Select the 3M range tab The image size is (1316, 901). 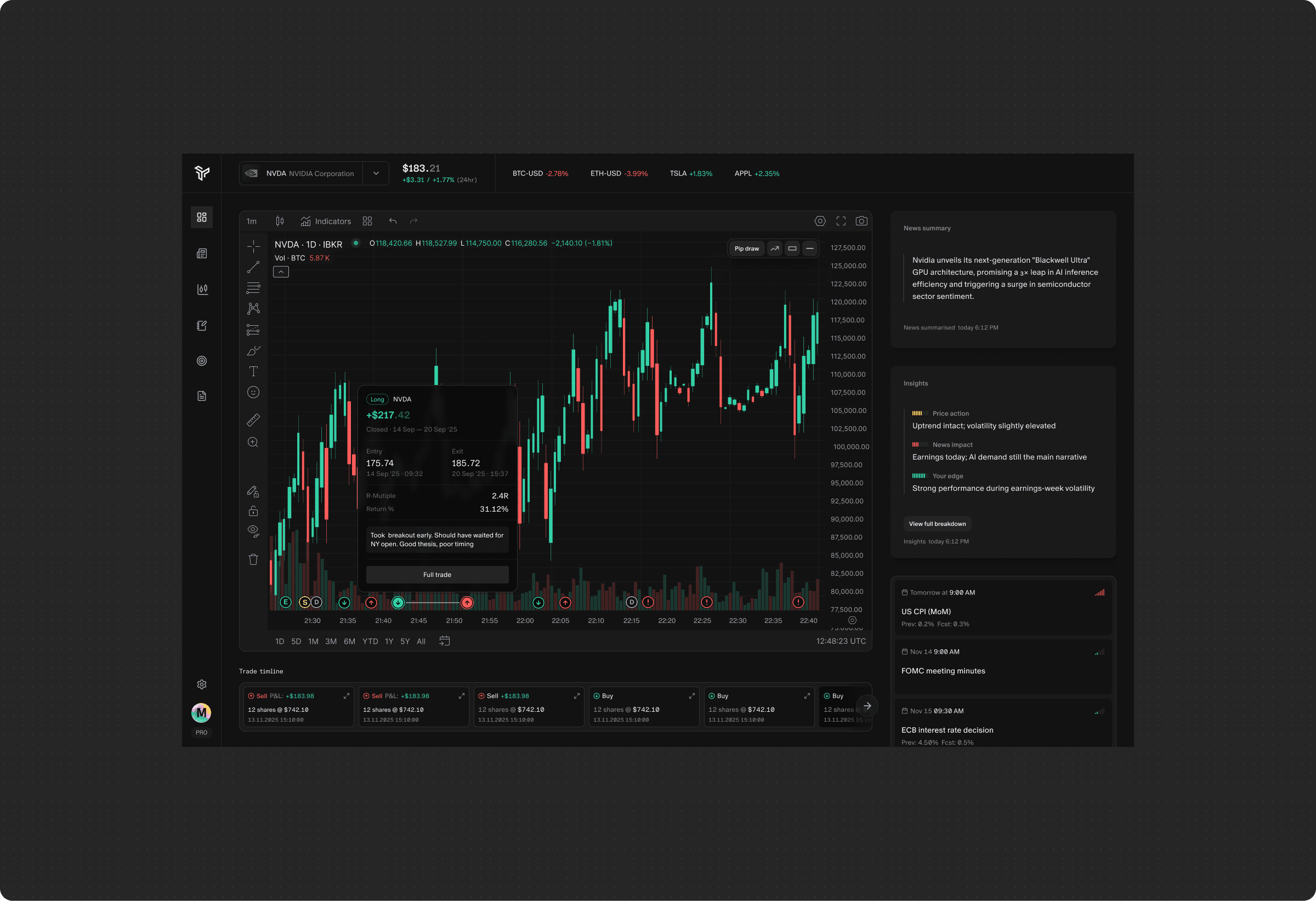pyautogui.click(x=331, y=642)
